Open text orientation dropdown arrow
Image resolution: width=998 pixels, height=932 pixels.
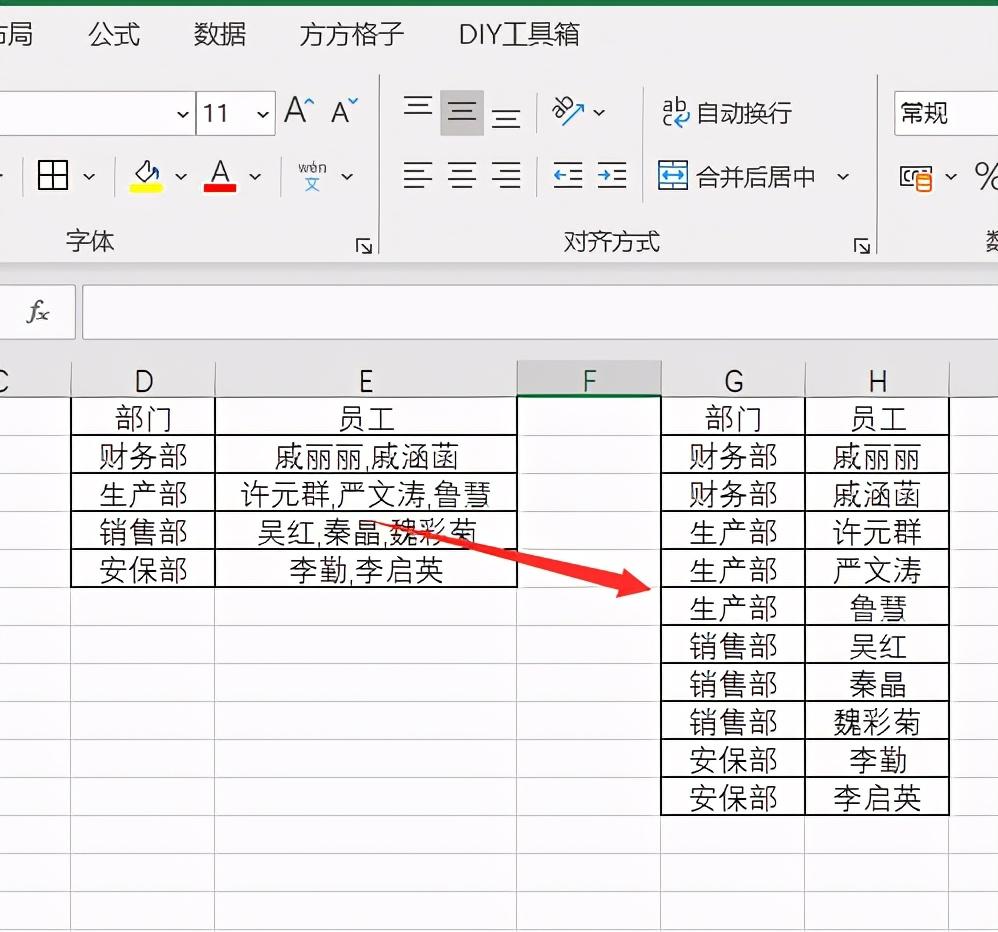[x=599, y=113]
